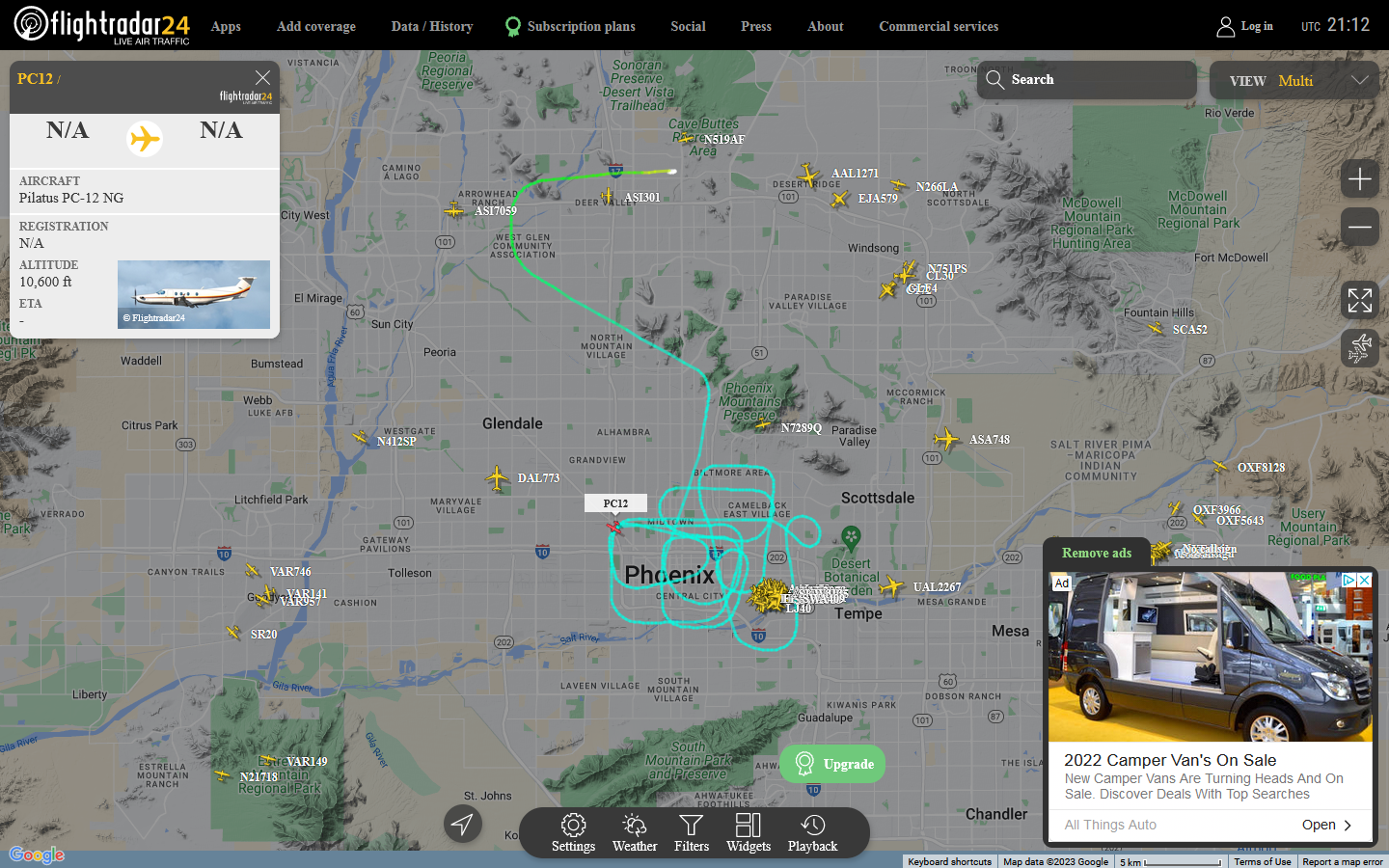
Task: Select the PC12 aircraft on the map
Action: click(614, 527)
